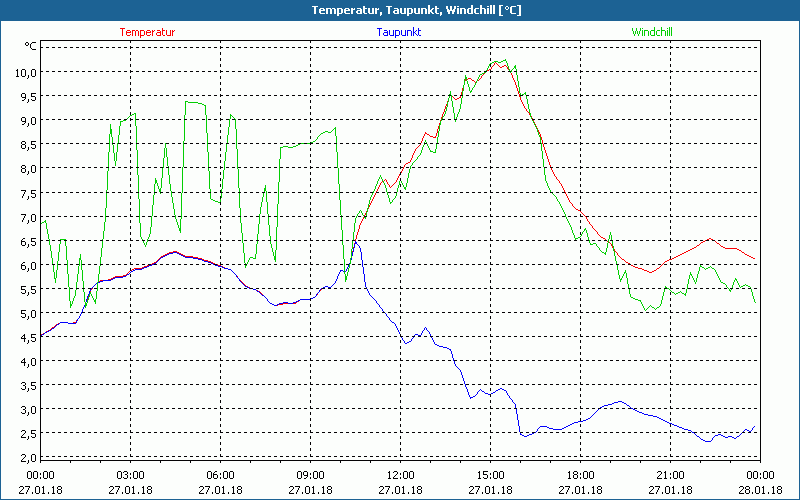Select the 15:00 time label on the x-axis
Screen dimensions: 800x500
click(x=490, y=475)
